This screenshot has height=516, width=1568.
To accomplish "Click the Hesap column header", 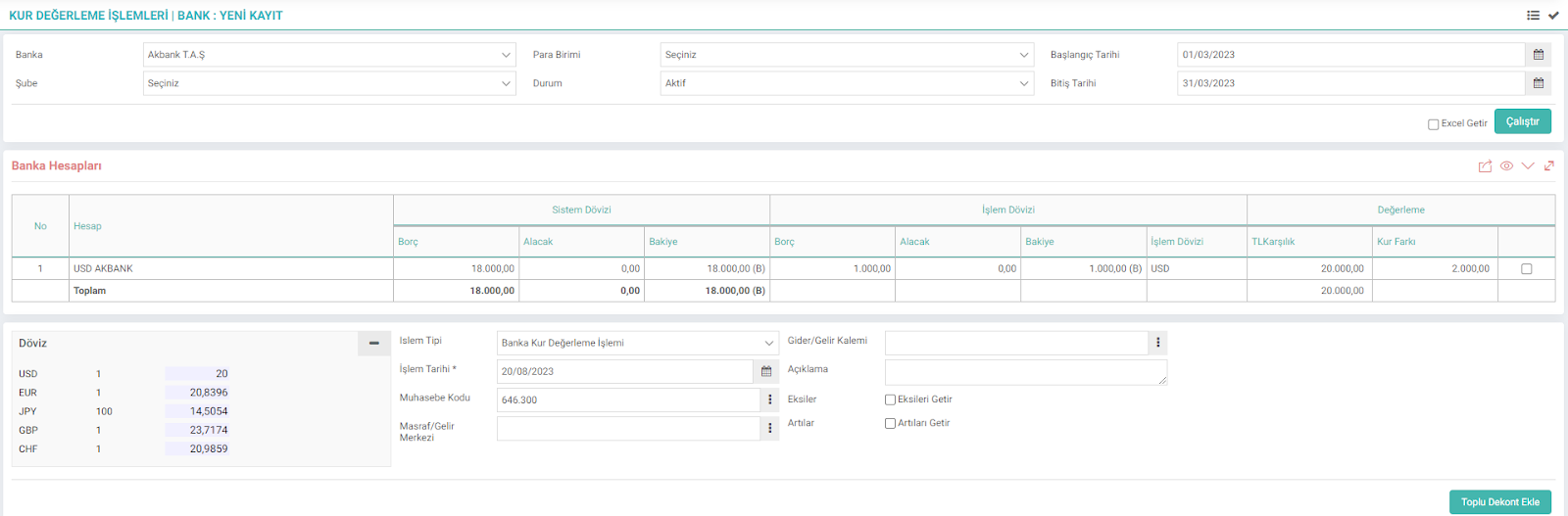I will click(231, 226).
